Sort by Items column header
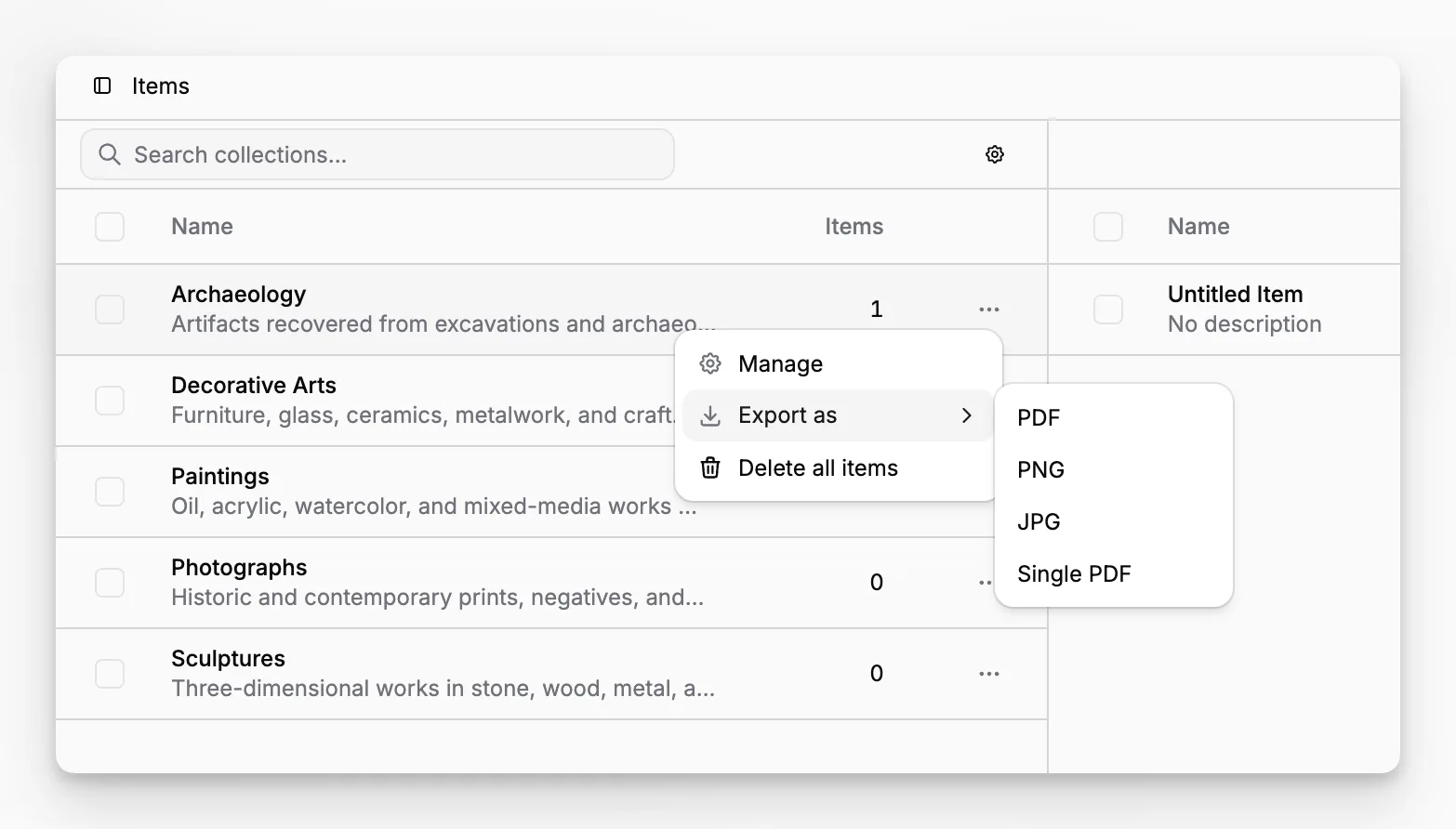Viewport: 1456px width, 829px height. [854, 227]
